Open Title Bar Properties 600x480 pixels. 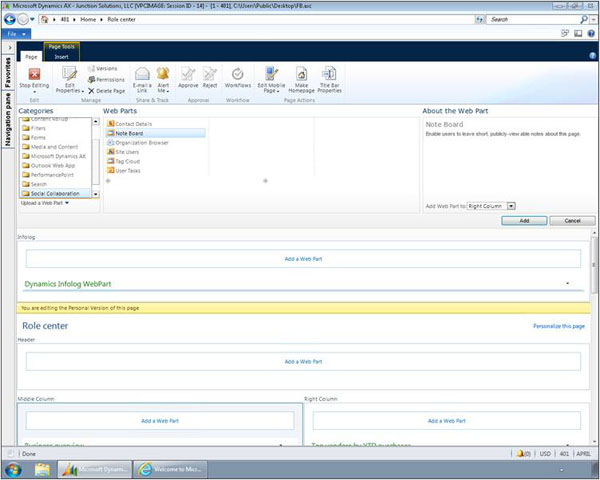(330, 77)
